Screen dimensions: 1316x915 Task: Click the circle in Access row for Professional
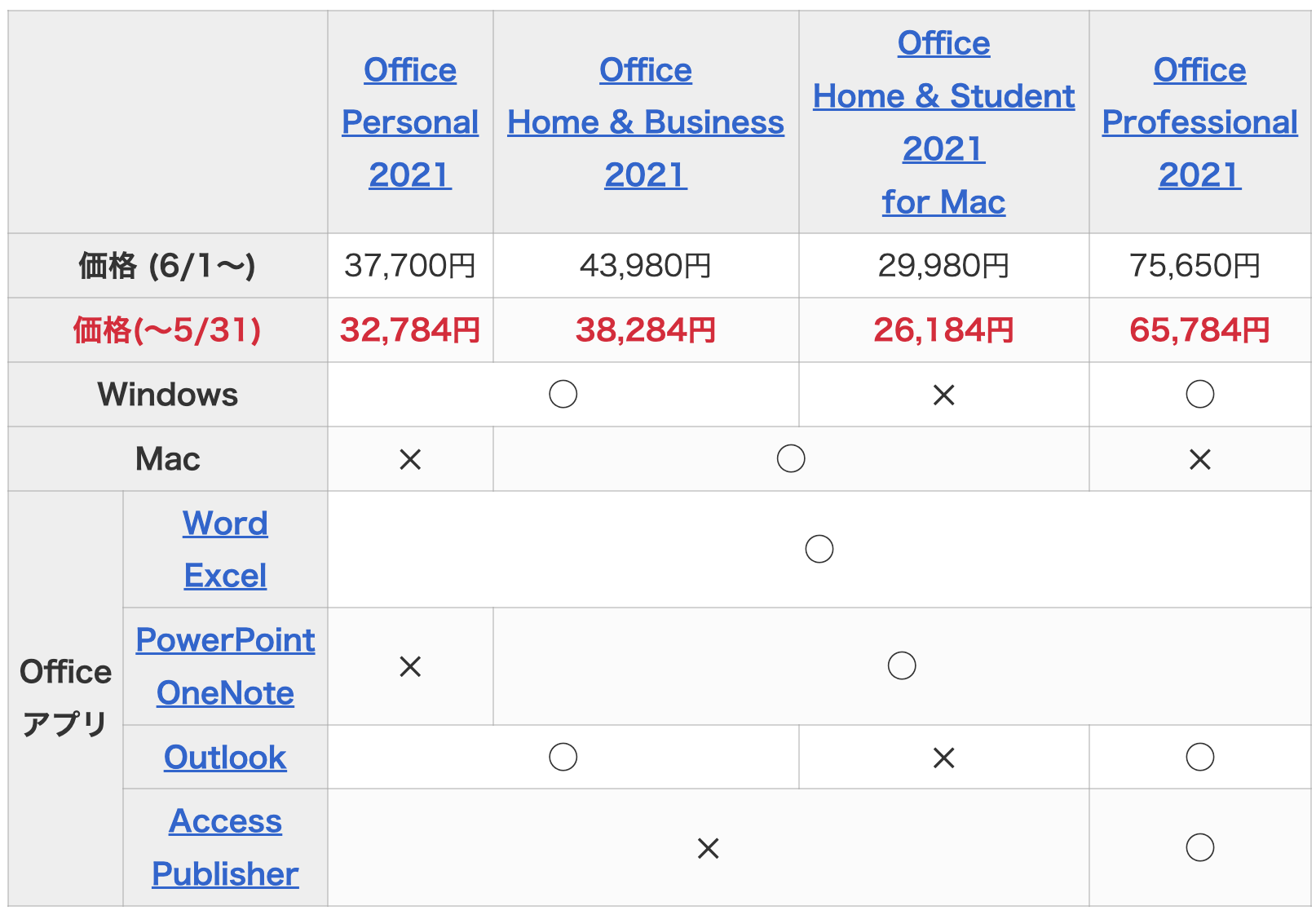(1199, 848)
